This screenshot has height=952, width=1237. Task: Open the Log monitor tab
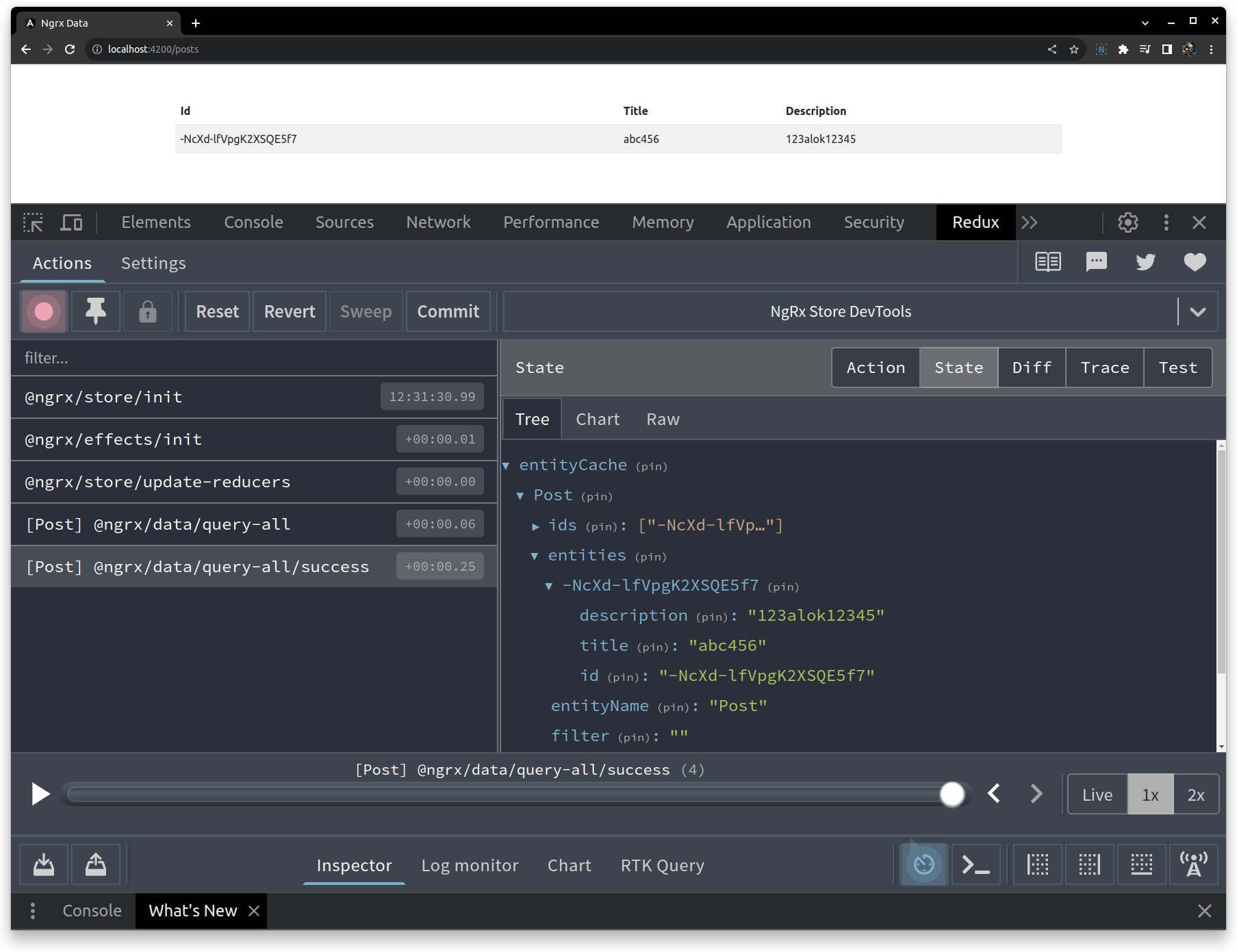470,864
